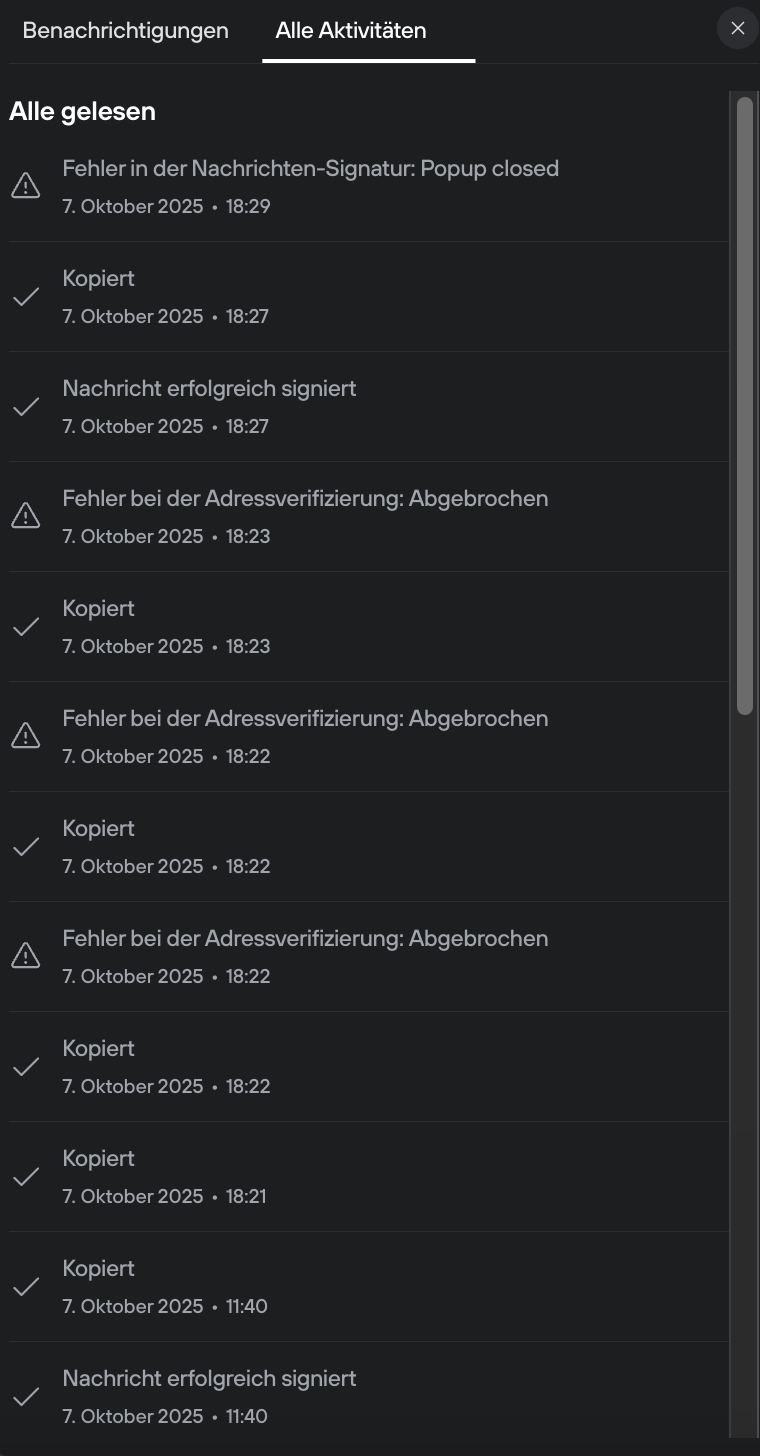Click warning icon for signature error at 18:29

(x=25, y=186)
